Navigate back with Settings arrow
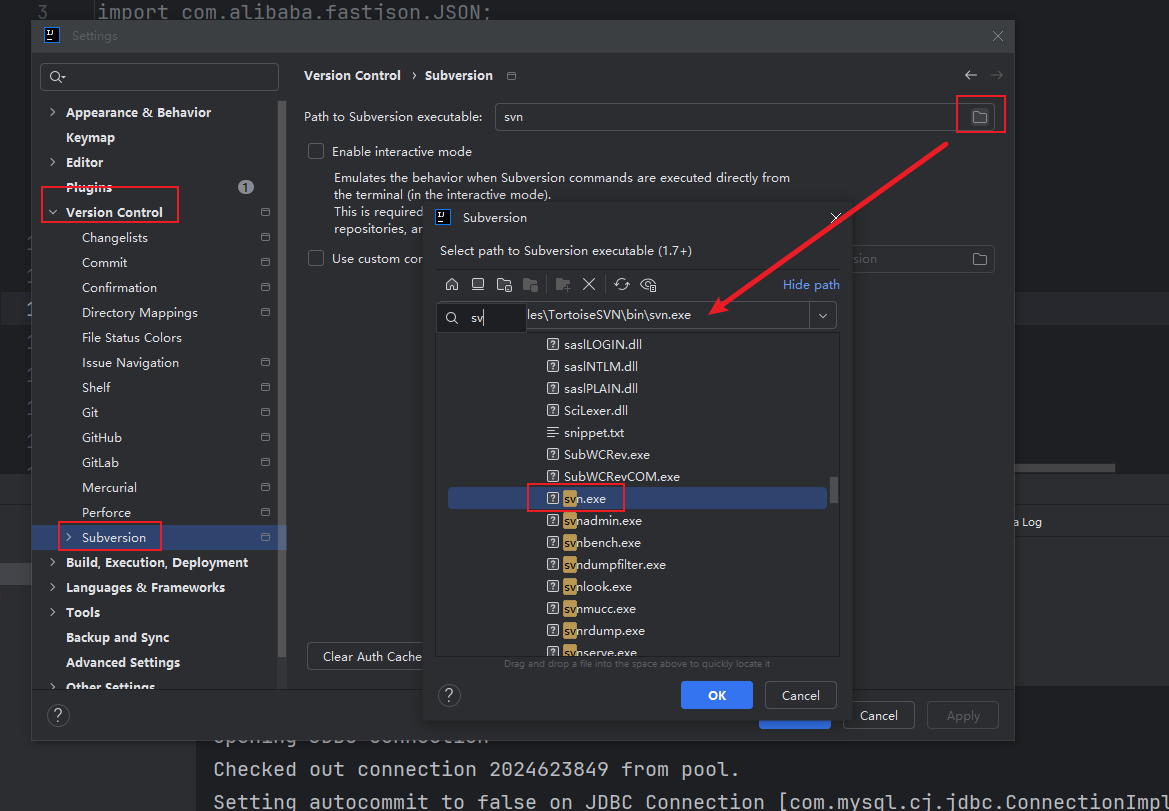1169x811 pixels. pos(971,75)
